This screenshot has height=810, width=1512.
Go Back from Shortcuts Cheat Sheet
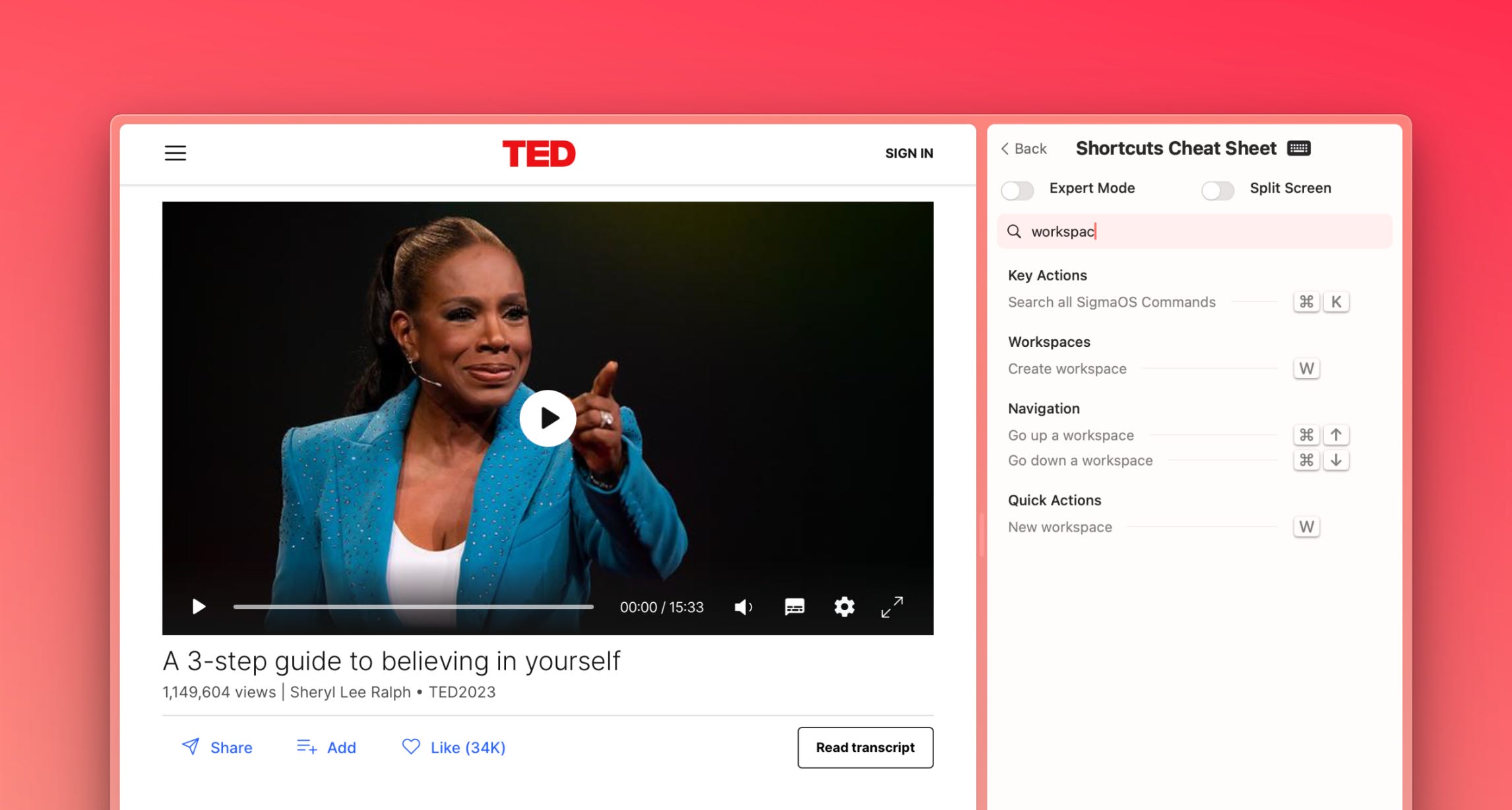click(1024, 149)
